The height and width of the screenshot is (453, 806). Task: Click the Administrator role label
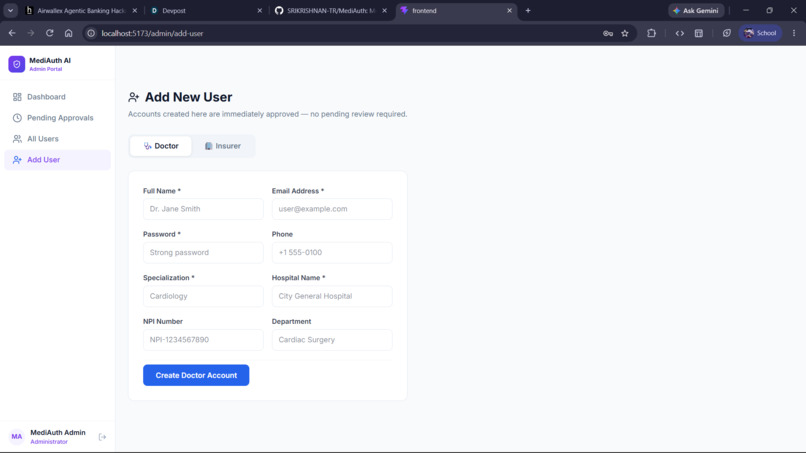[x=49, y=442]
